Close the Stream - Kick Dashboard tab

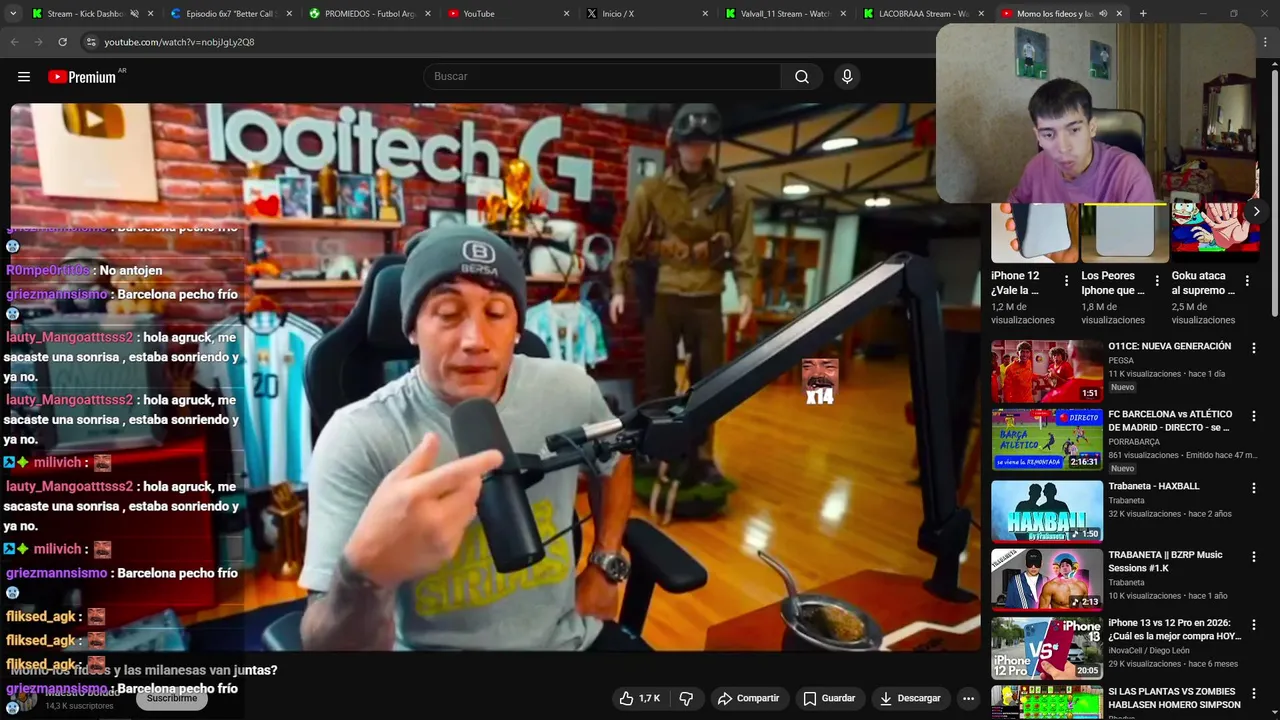[151, 14]
